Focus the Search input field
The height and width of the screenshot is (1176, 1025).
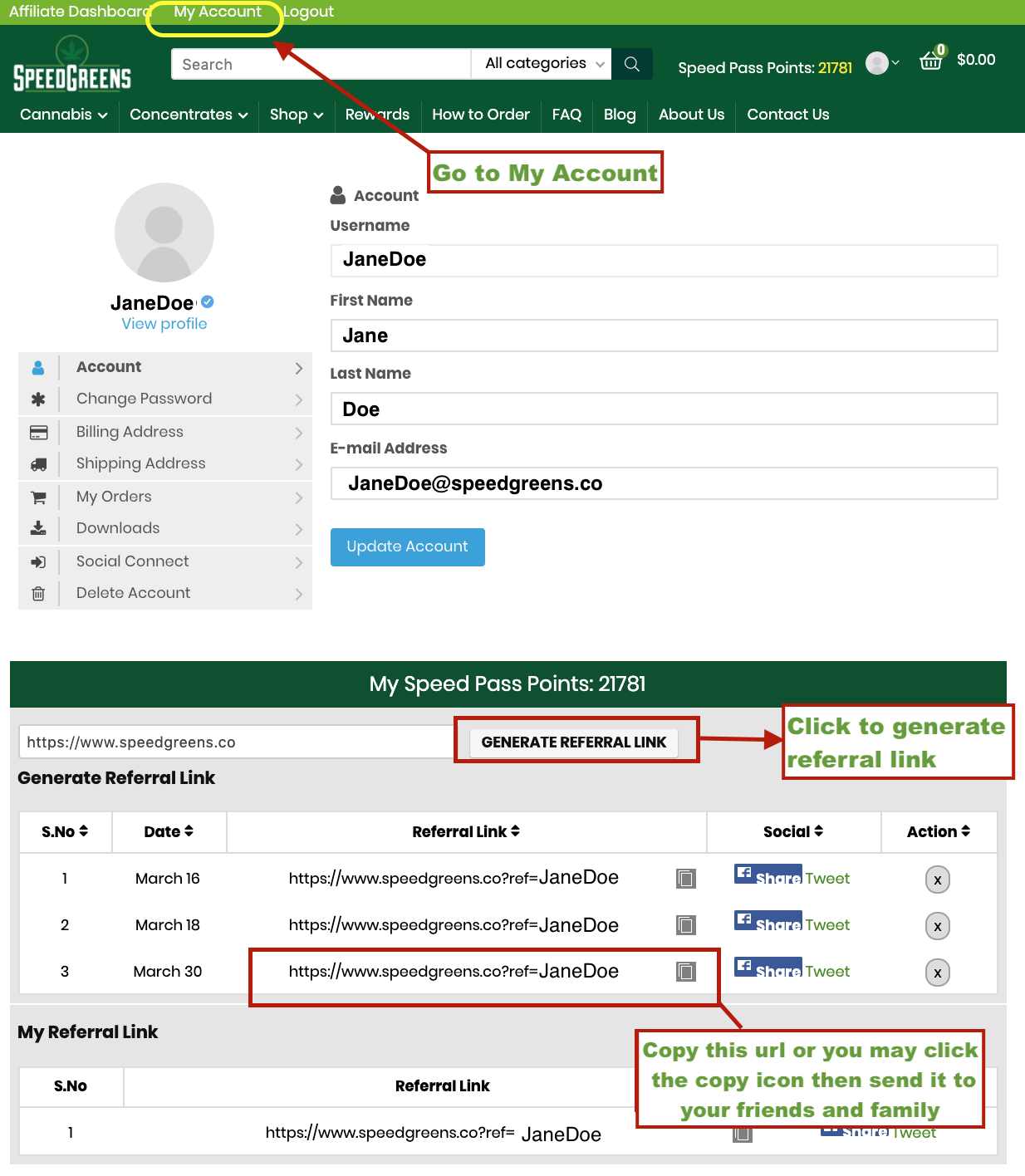click(321, 64)
